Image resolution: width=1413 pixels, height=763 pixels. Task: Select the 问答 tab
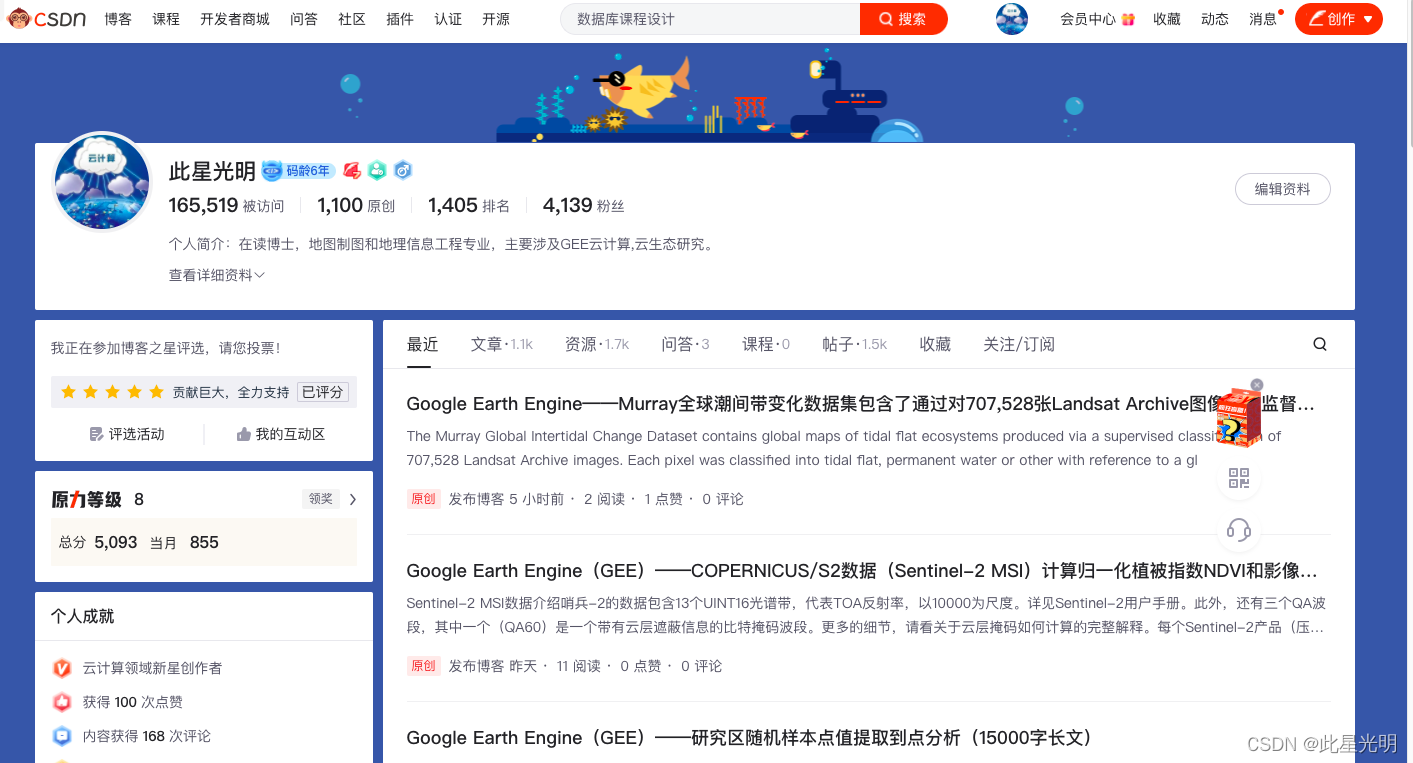pyautogui.click(x=685, y=344)
